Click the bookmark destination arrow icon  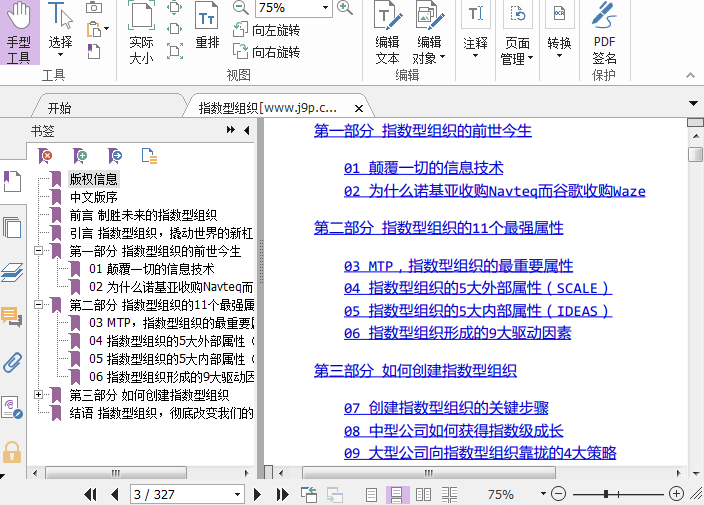115,156
